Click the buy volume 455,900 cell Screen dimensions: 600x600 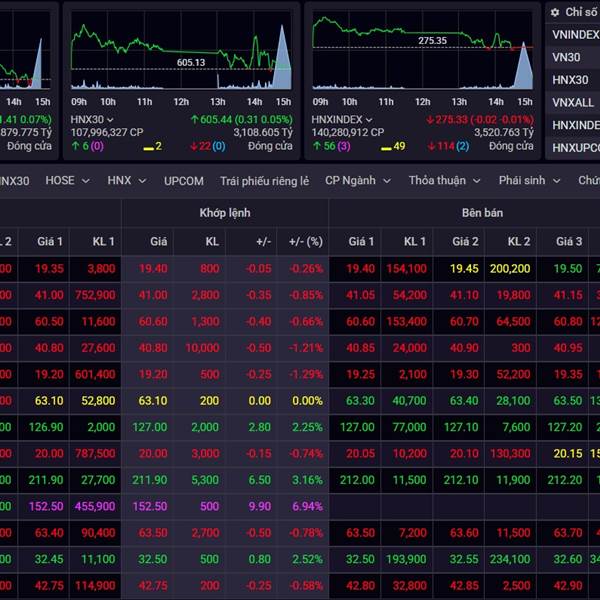pos(95,506)
